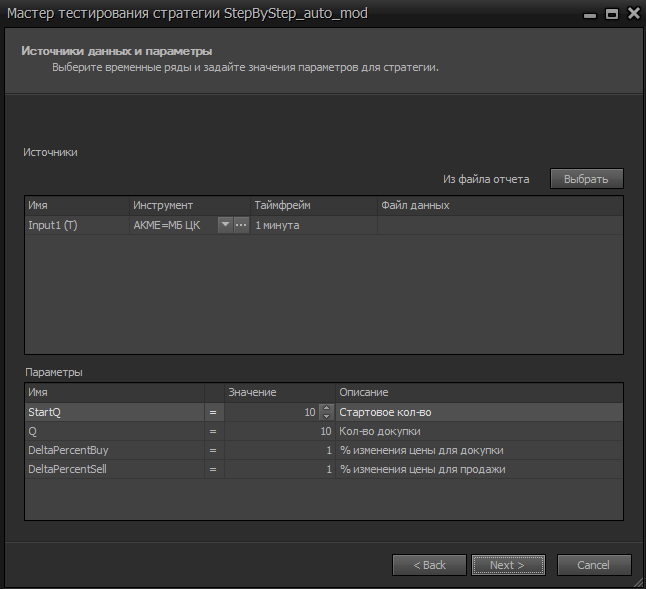This screenshot has height=589, width=646.
Task: Click the Q value cell showing 10
Action: pyautogui.click(x=280, y=431)
